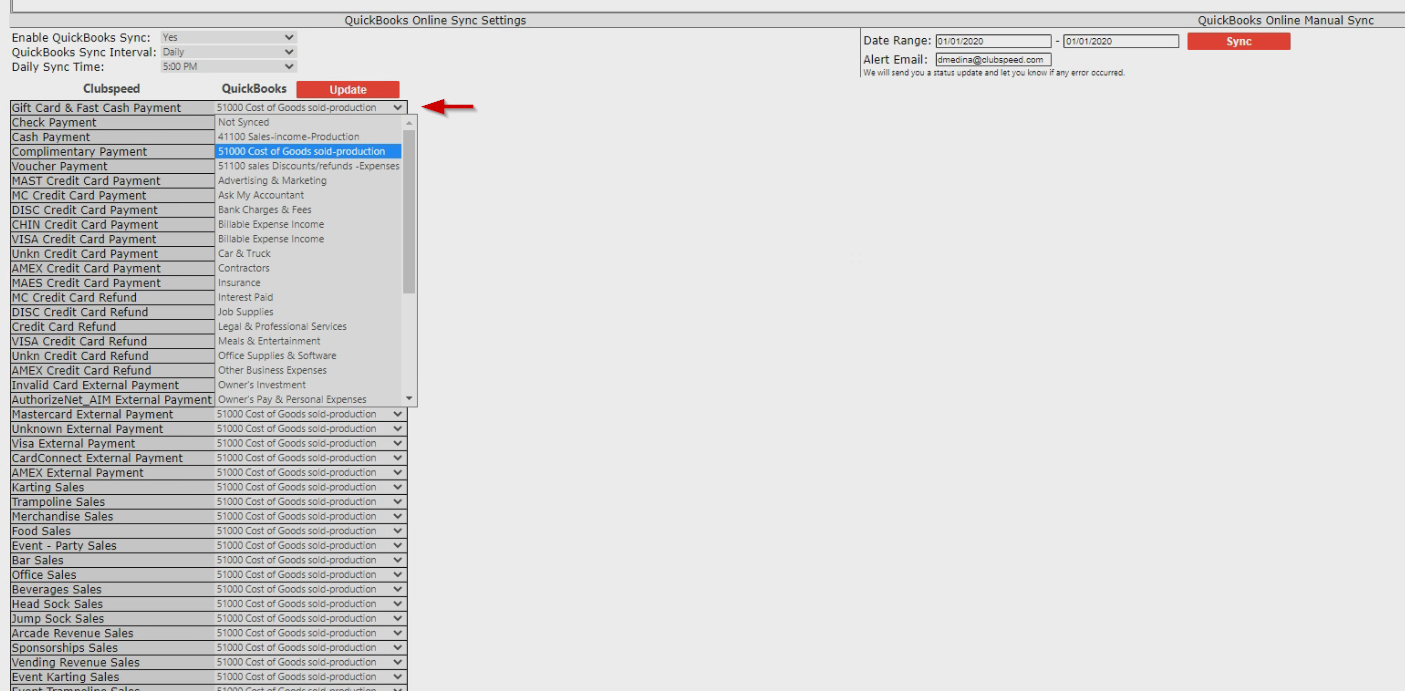Click the VISA Credit Card Refund label
Image resolution: width=1405 pixels, height=691 pixels.
[x=79, y=341]
